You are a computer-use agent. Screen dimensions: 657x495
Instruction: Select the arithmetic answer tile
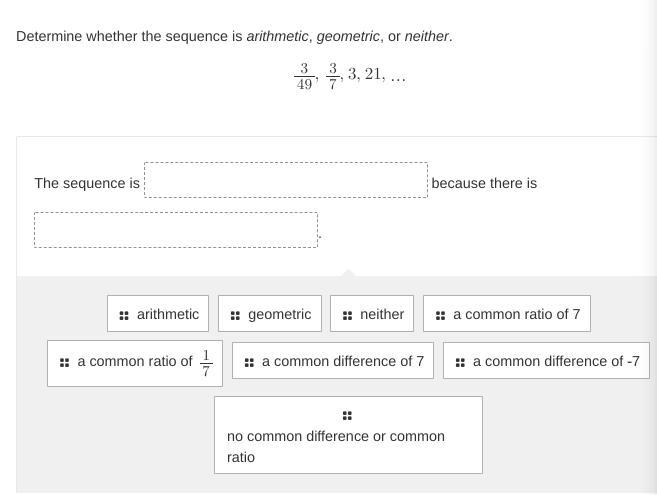coord(158,314)
